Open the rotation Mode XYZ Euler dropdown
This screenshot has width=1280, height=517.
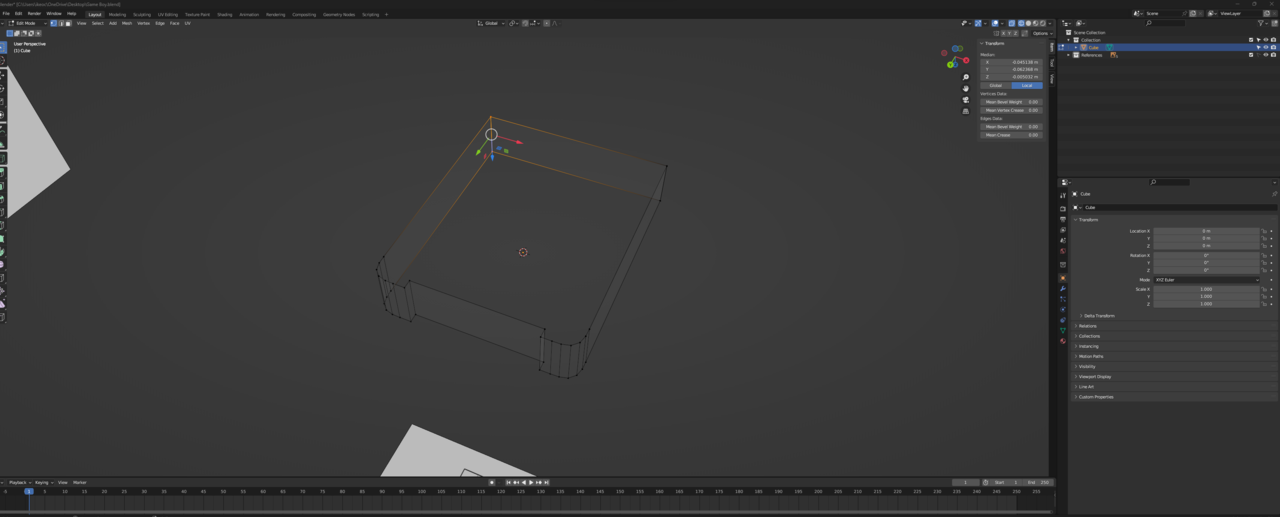point(1206,280)
